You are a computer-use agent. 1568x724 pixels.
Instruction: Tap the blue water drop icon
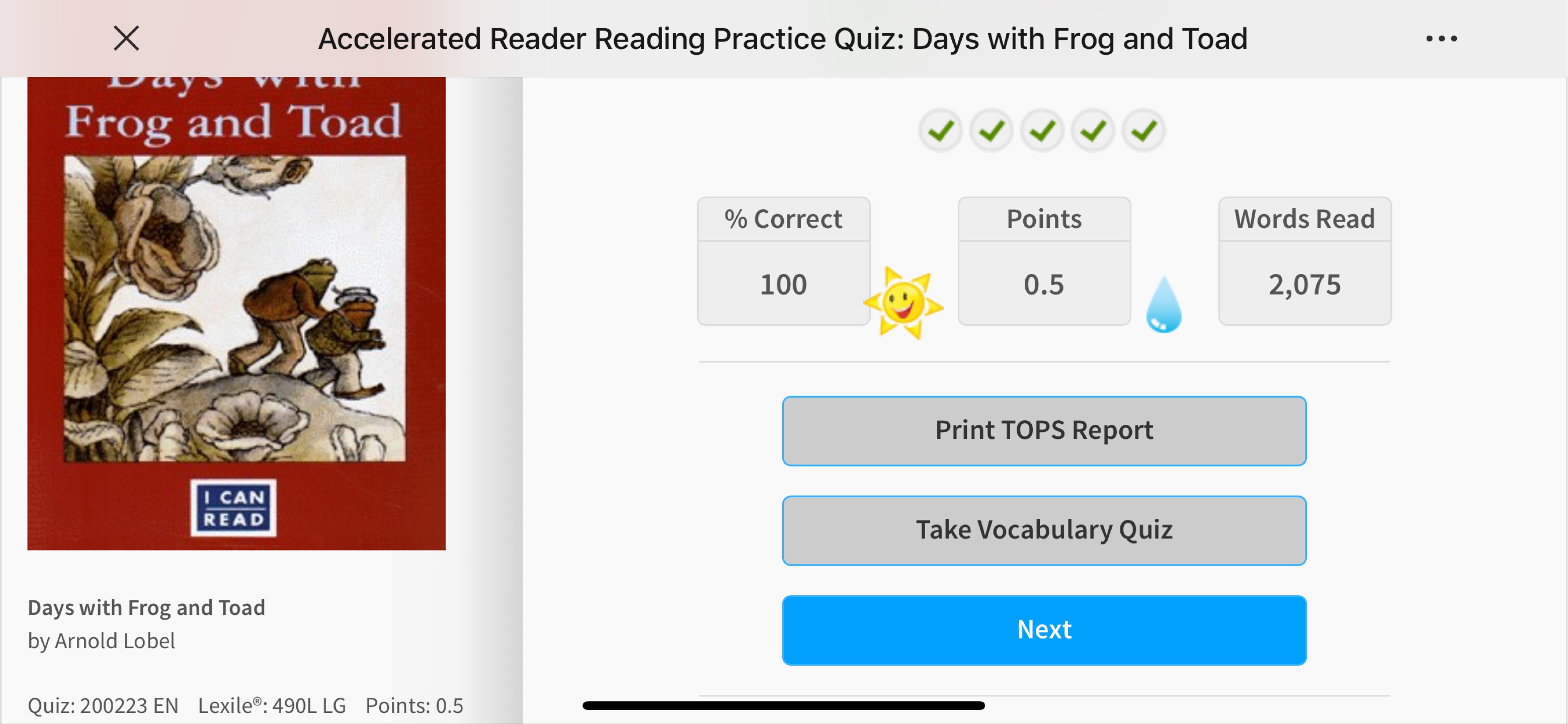pyautogui.click(x=1163, y=304)
